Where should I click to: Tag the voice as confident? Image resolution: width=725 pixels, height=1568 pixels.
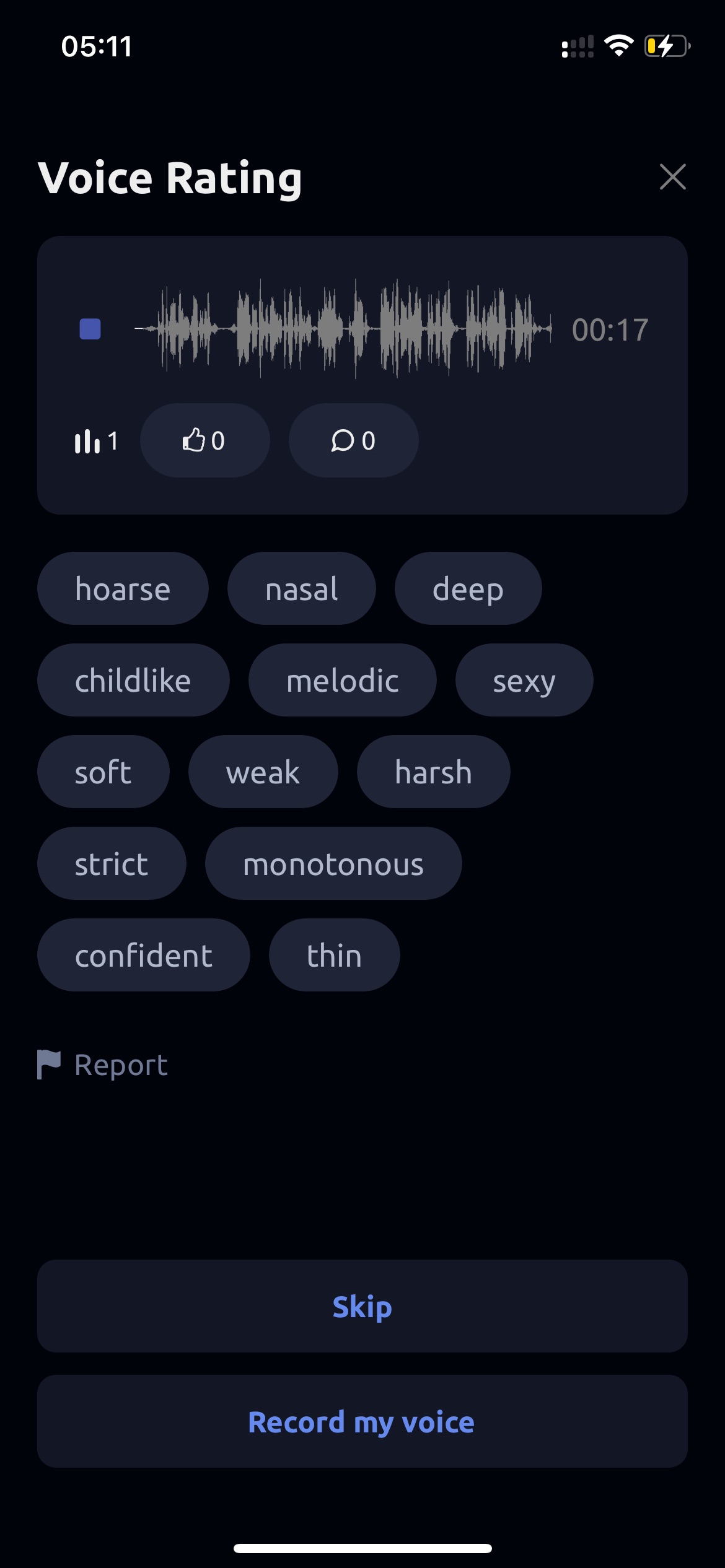point(144,955)
